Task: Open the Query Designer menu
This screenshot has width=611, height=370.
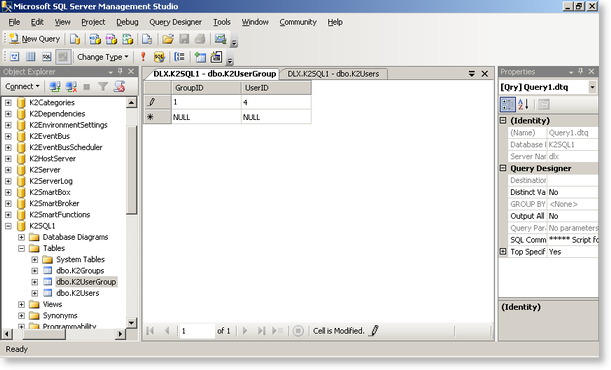Action: click(x=175, y=22)
